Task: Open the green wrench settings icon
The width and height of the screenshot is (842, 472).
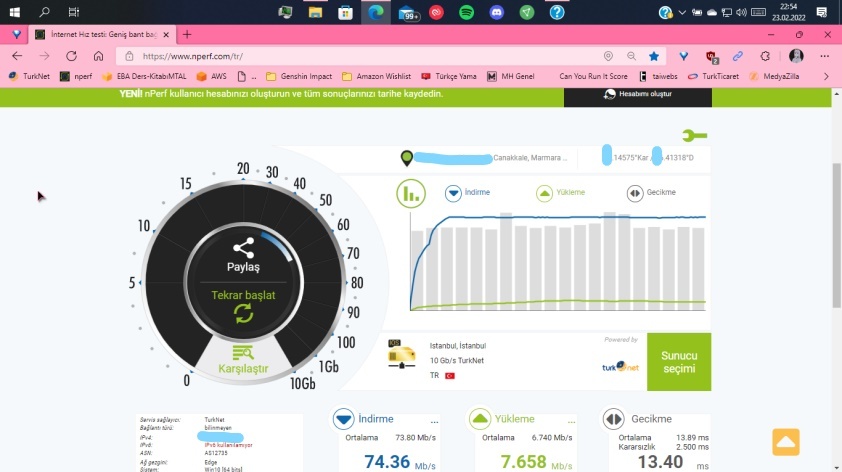Action: tap(694, 136)
